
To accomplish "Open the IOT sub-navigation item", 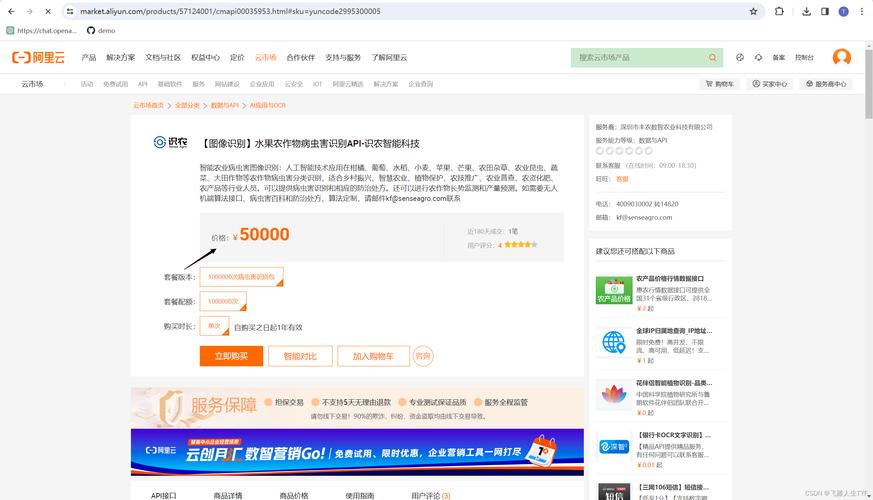I will [x=317, y=84].
